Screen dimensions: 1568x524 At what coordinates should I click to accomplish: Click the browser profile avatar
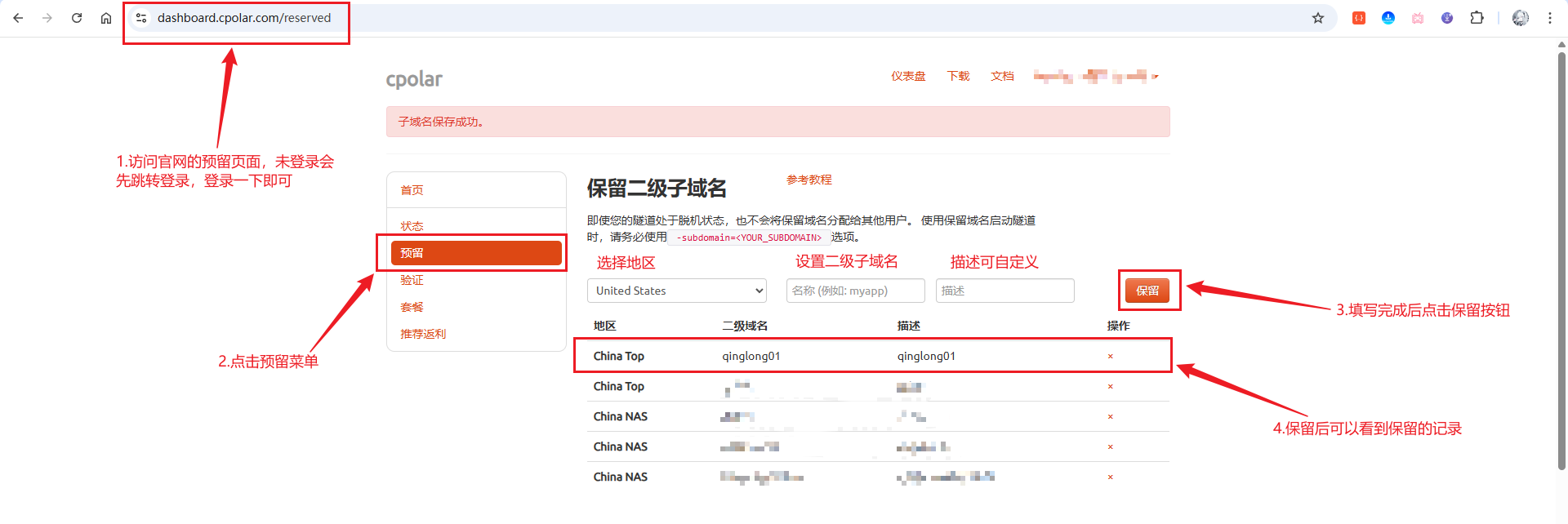click(x=1520, y=18)
